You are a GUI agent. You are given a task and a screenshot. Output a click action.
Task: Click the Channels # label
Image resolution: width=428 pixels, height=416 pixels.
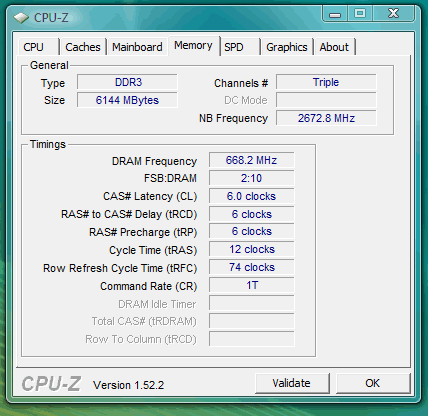click(241, 83)
